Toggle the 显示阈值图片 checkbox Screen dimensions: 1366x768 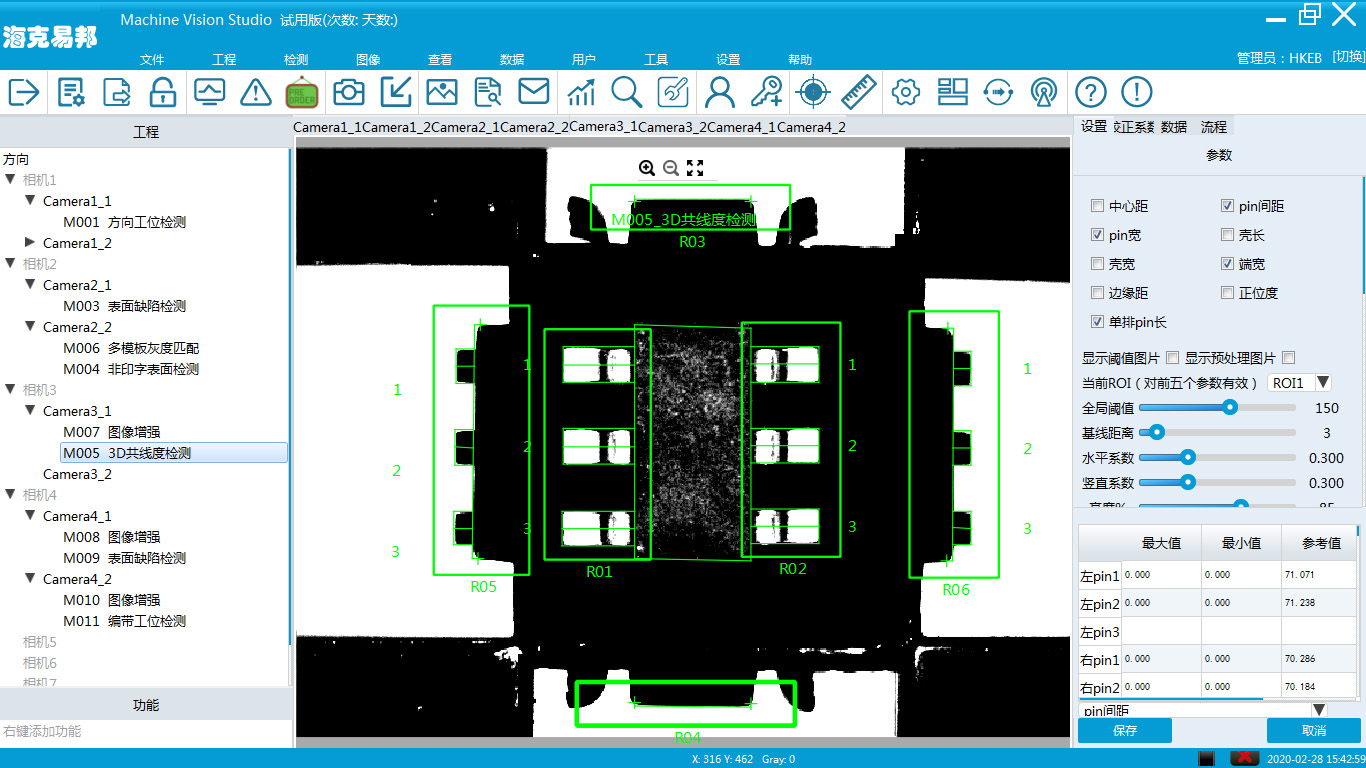click(1172, 358)
